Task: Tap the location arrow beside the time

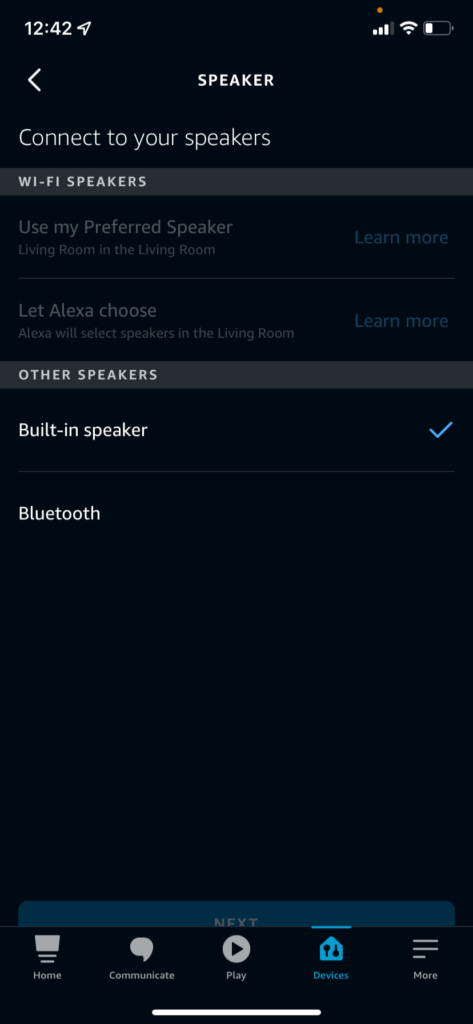Action: (85, 28)
